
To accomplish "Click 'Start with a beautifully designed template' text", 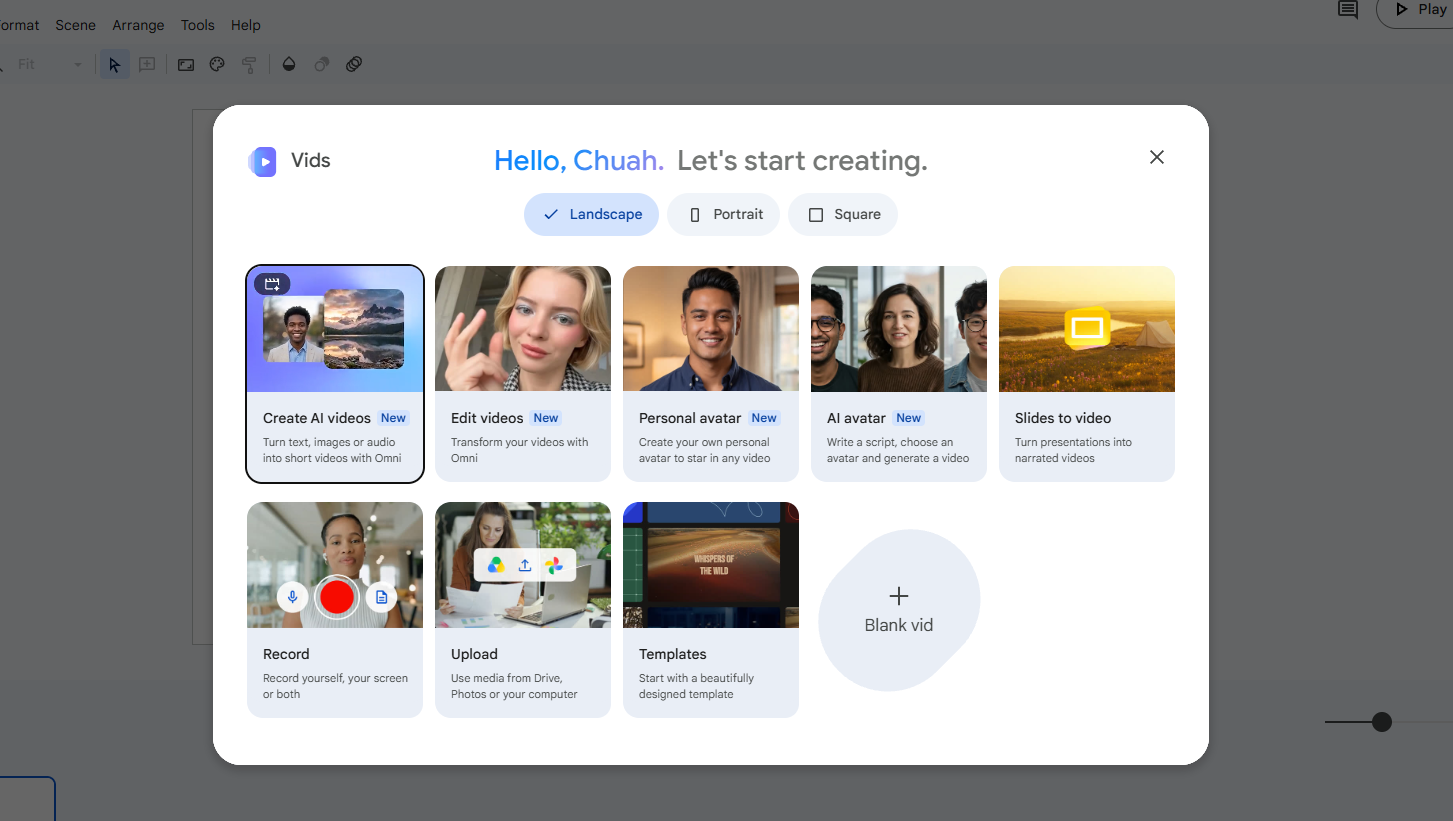I will 697,686.
